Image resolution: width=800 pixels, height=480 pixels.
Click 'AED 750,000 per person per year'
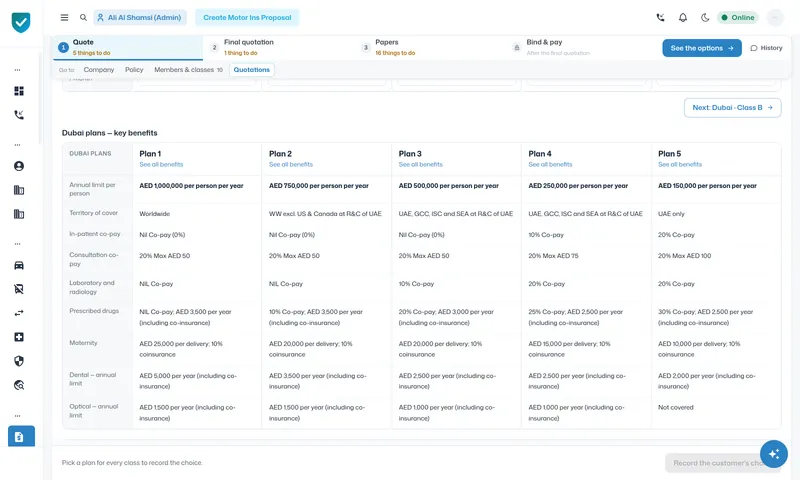click(318, 186)
